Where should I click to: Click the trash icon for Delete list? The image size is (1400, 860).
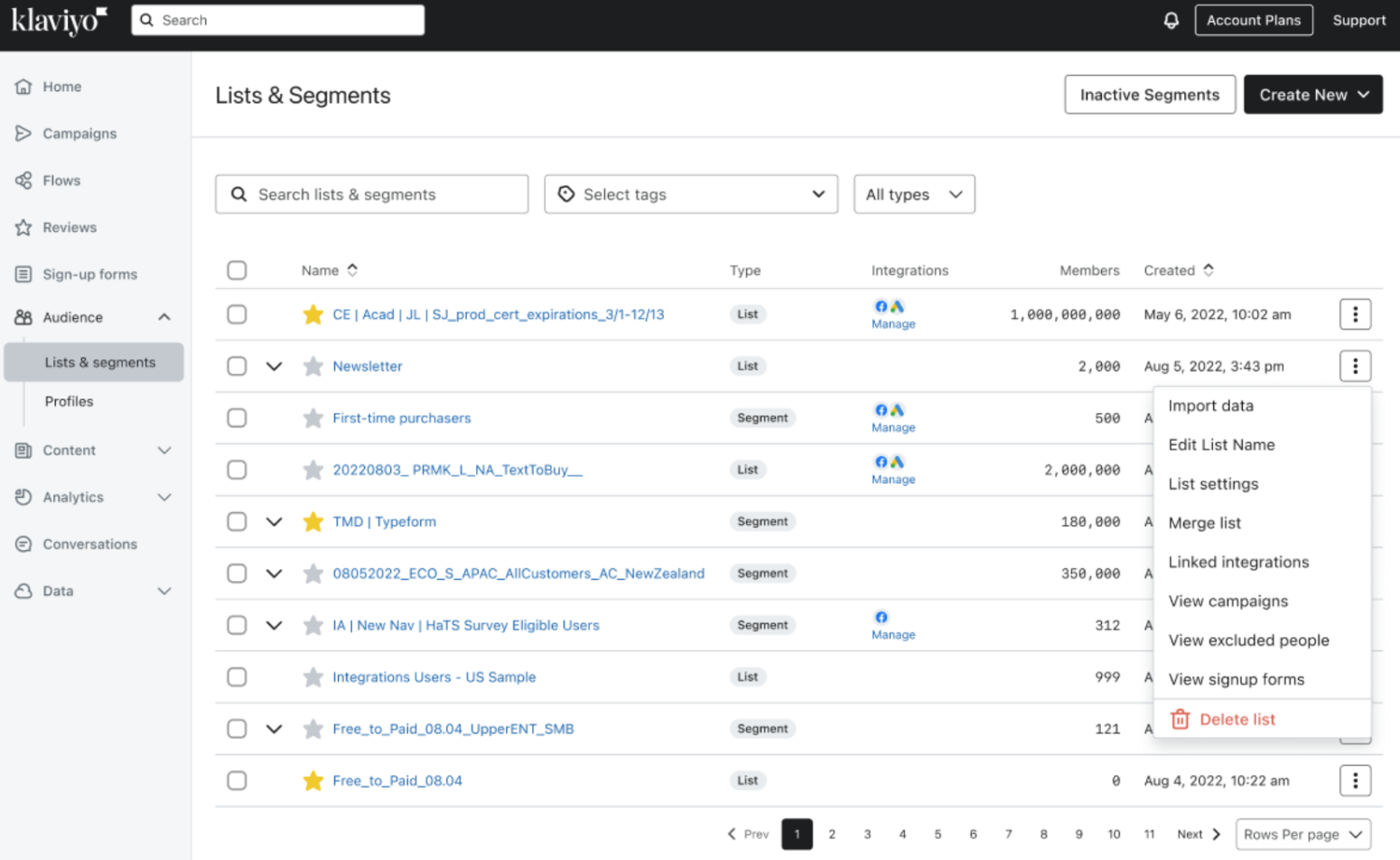coord(1180,719)
